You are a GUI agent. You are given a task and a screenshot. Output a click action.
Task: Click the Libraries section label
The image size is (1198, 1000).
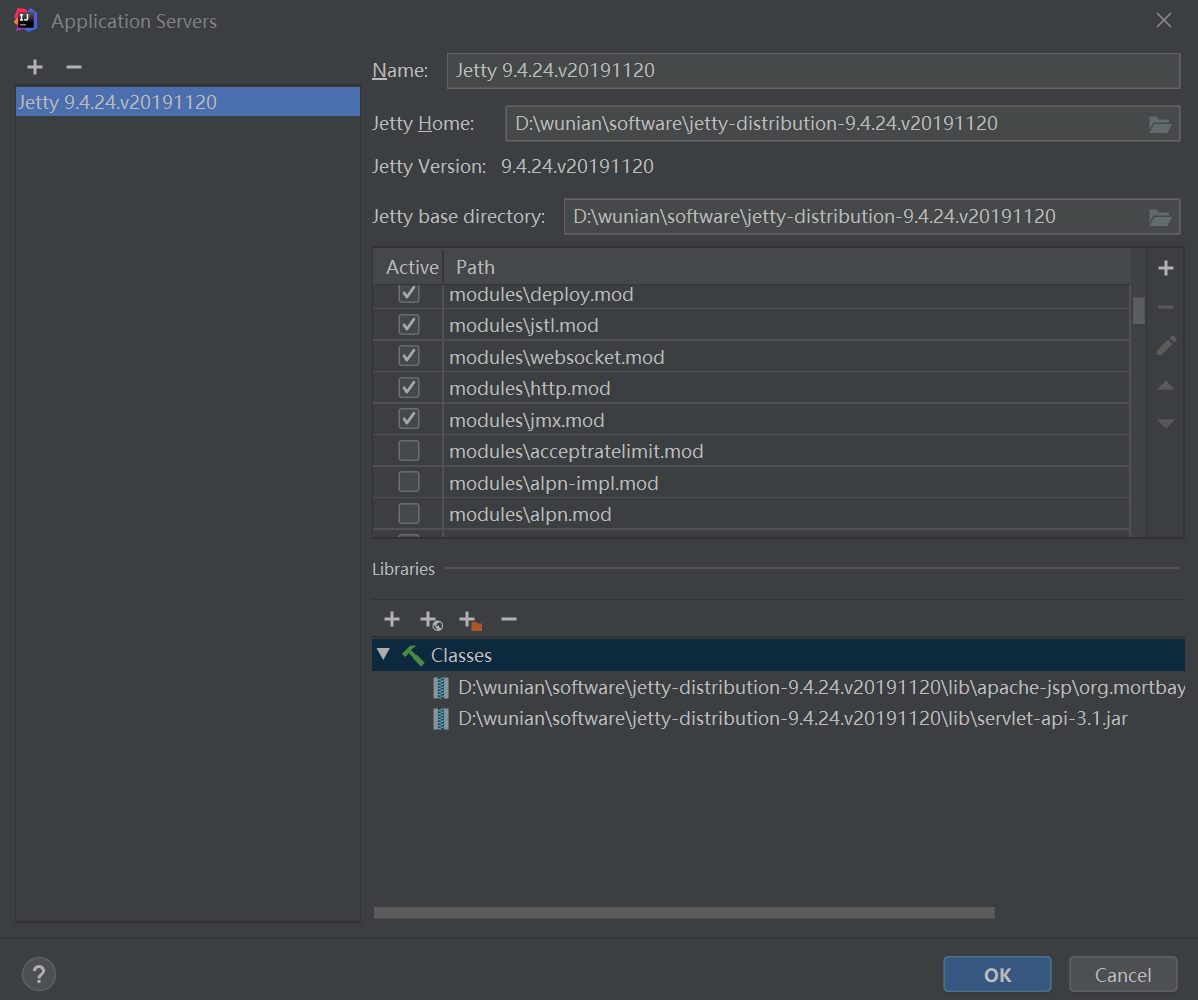point(403,569)
